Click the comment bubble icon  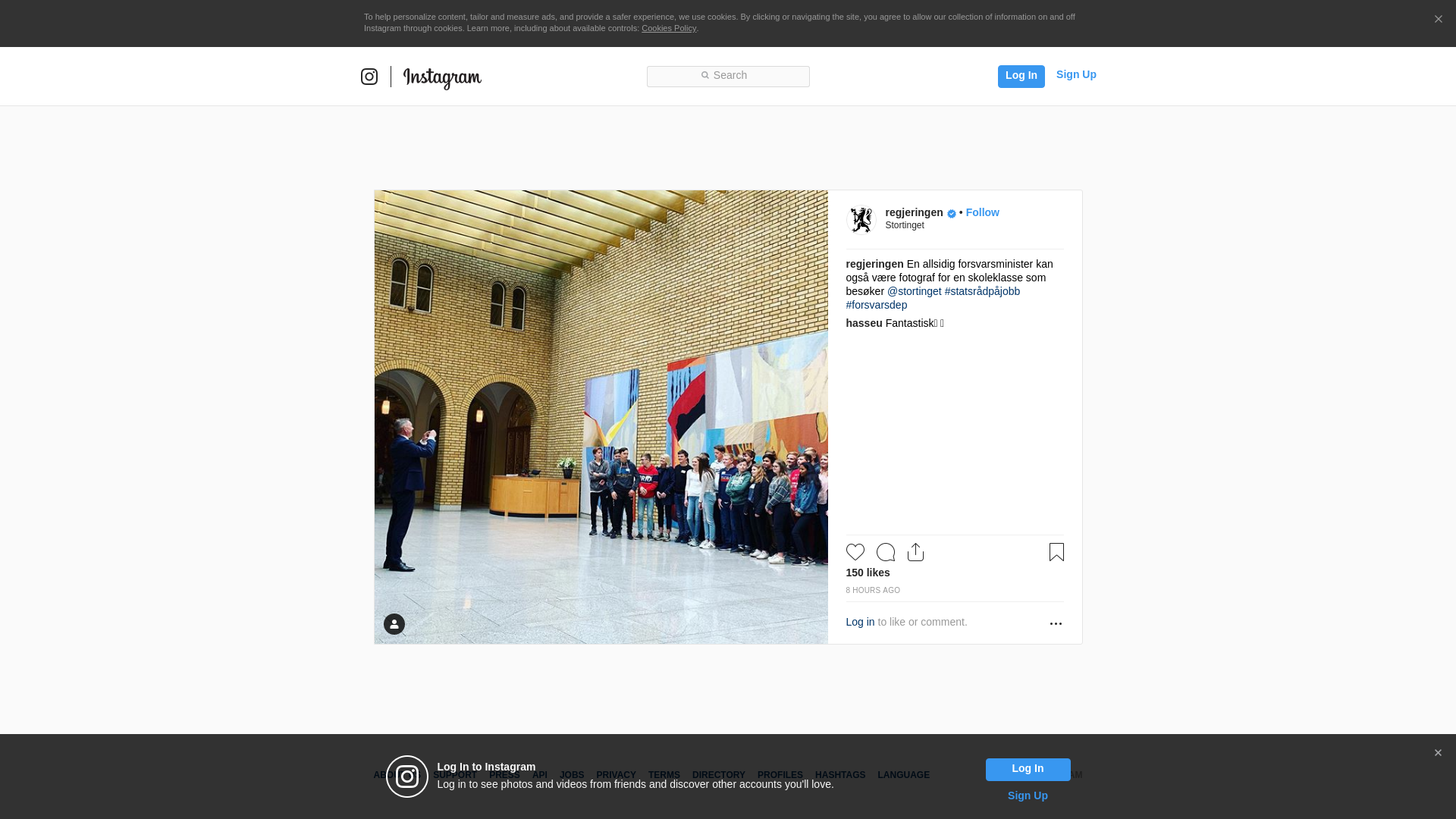coord(885,552)
